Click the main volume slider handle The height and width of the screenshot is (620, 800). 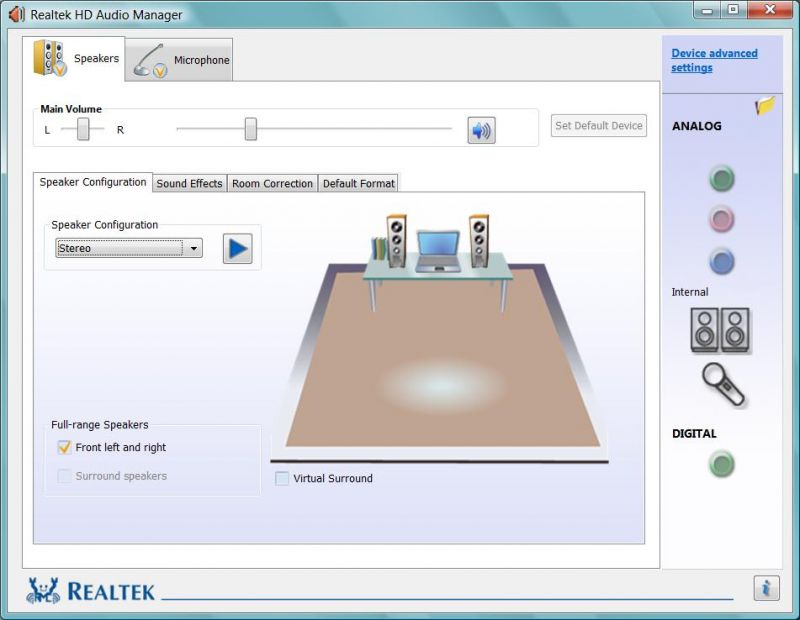[x=251, y=129]
